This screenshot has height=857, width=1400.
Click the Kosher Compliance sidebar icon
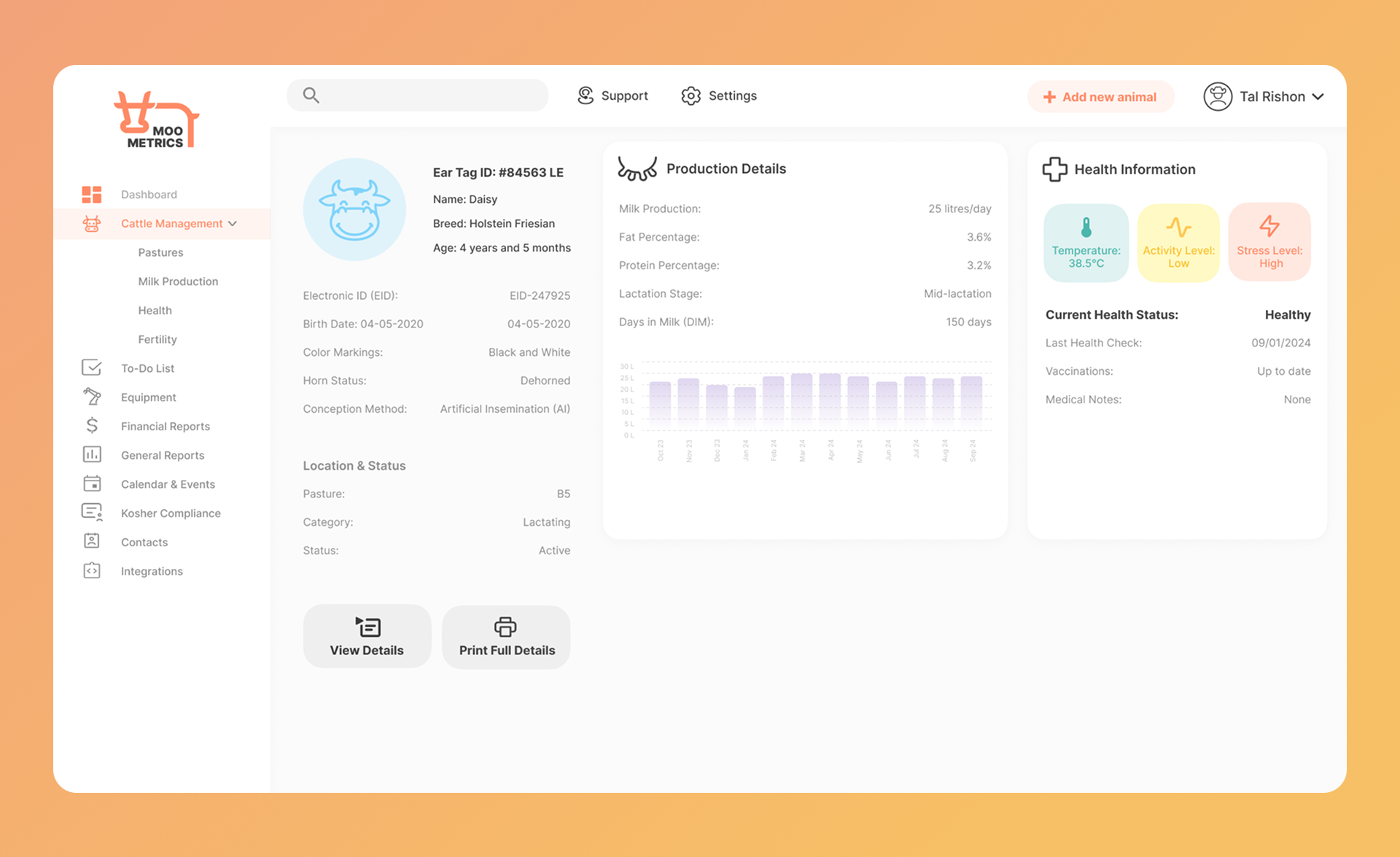coord(91,513)
